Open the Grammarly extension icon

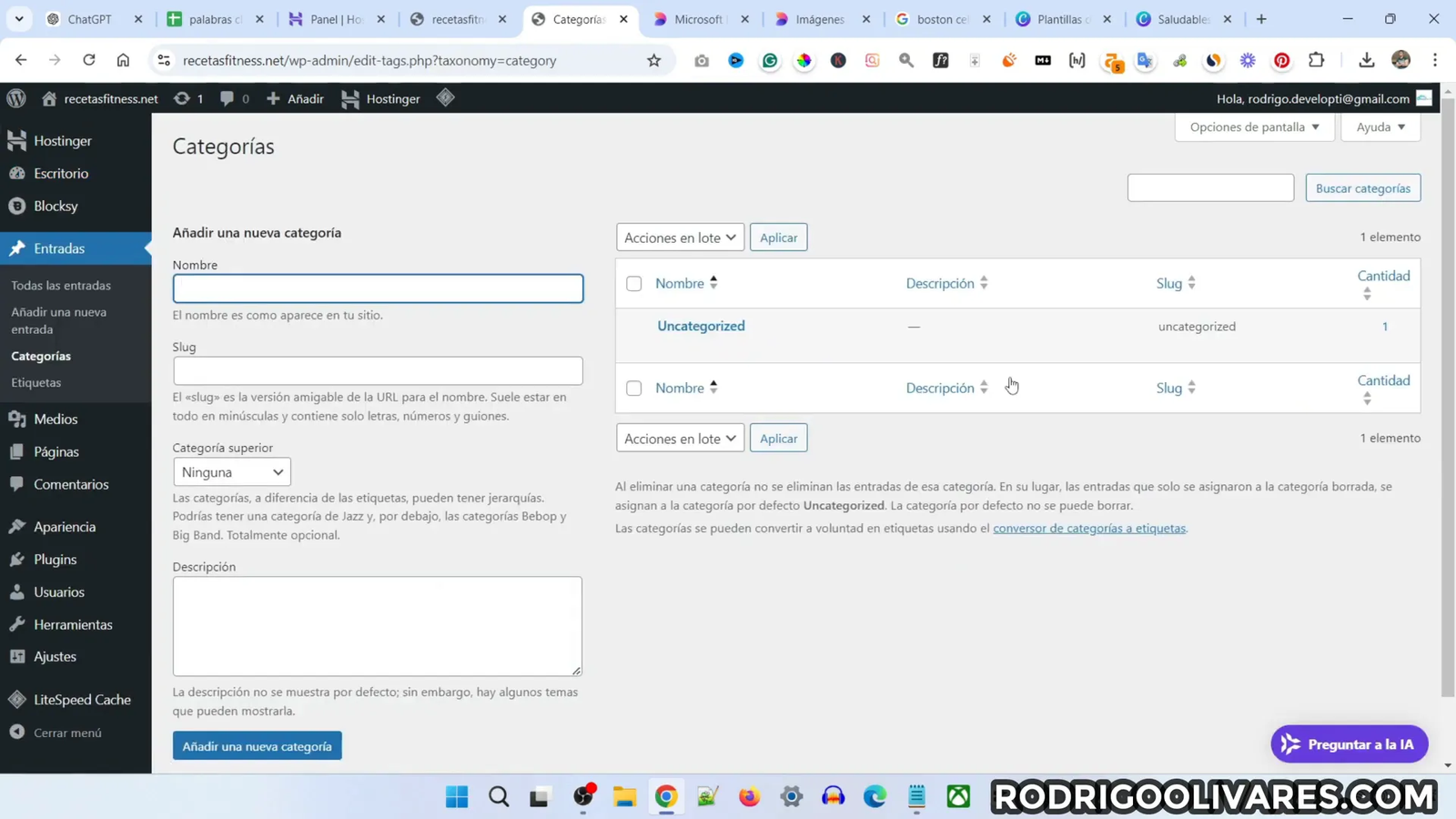pos(769,60)
